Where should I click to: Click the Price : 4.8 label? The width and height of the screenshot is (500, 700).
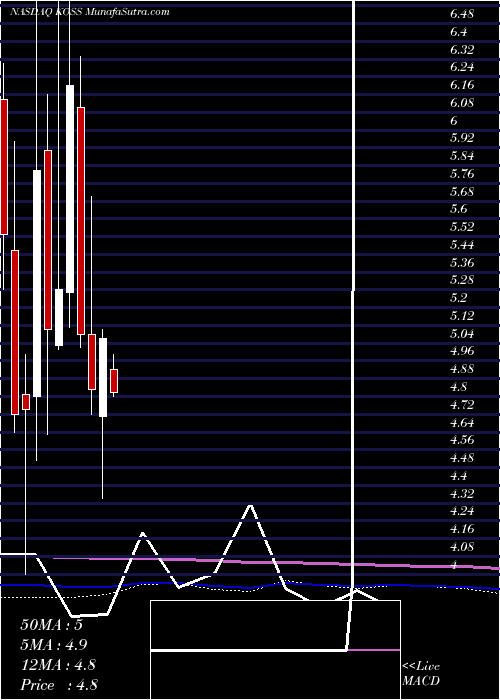[59, 685]
